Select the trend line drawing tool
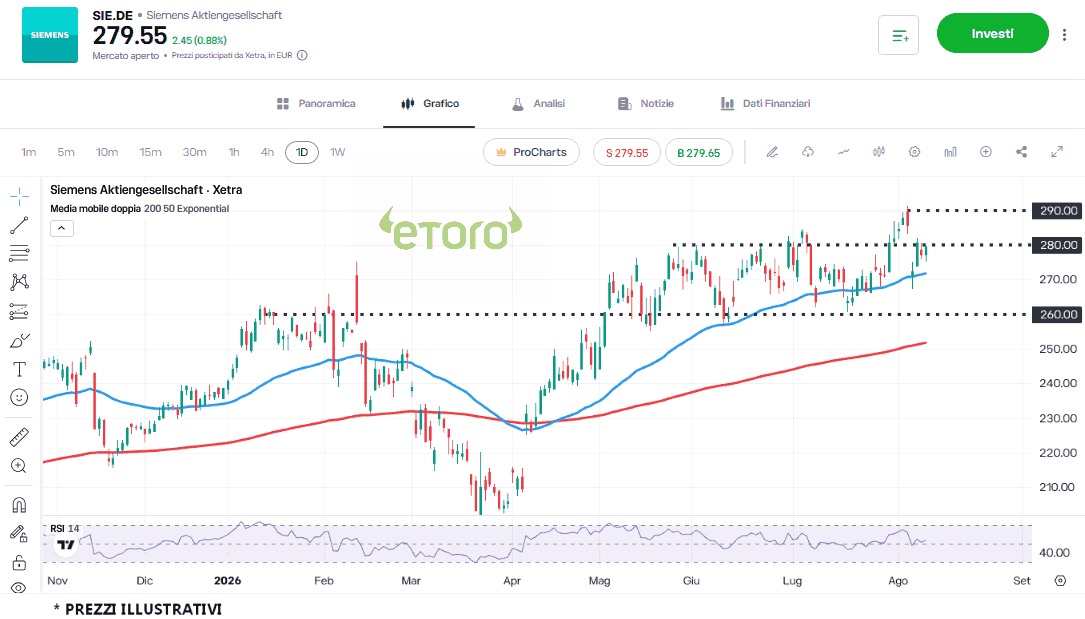 [19, 225]
